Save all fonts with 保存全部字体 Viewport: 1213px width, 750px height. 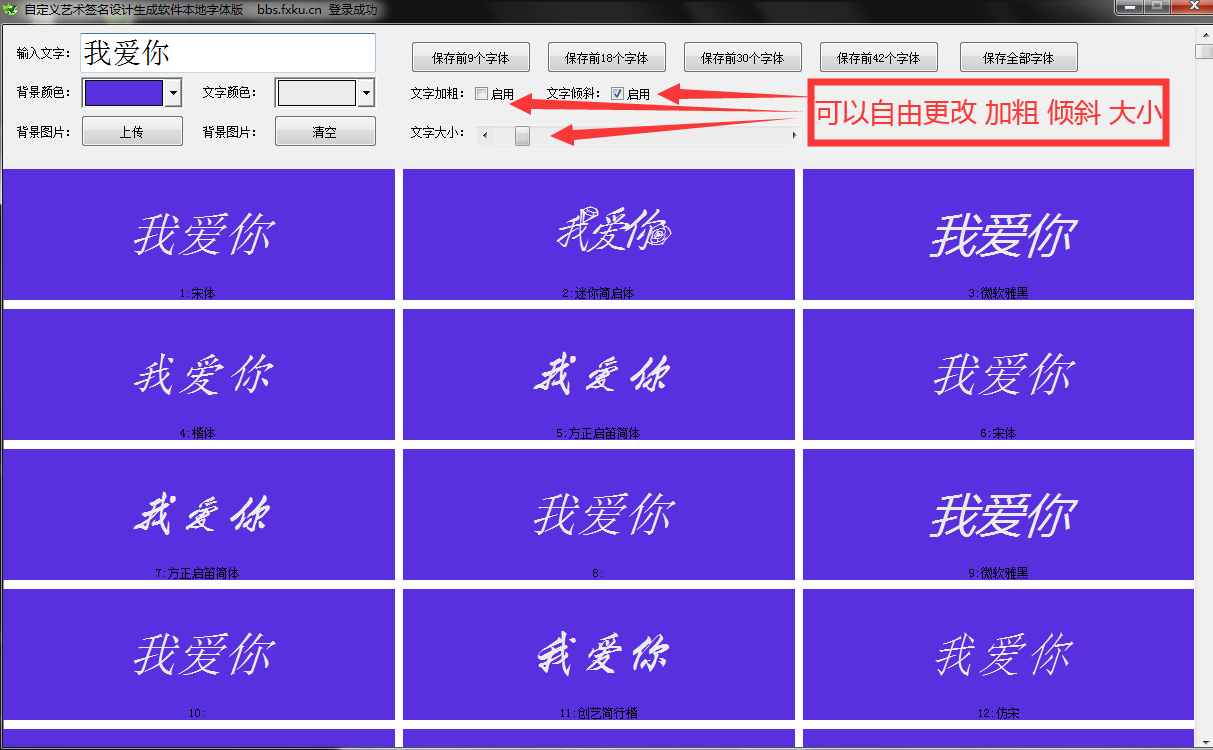[1018, 57]
